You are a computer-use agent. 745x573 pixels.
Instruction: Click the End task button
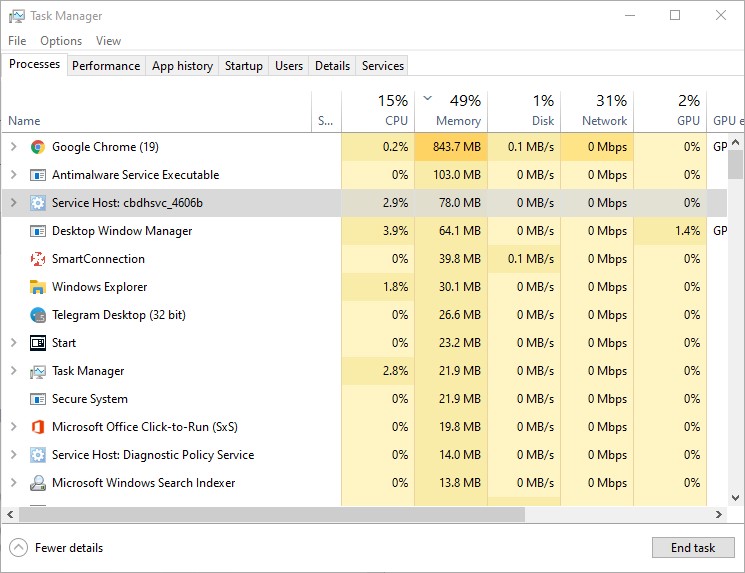(692, 548)
